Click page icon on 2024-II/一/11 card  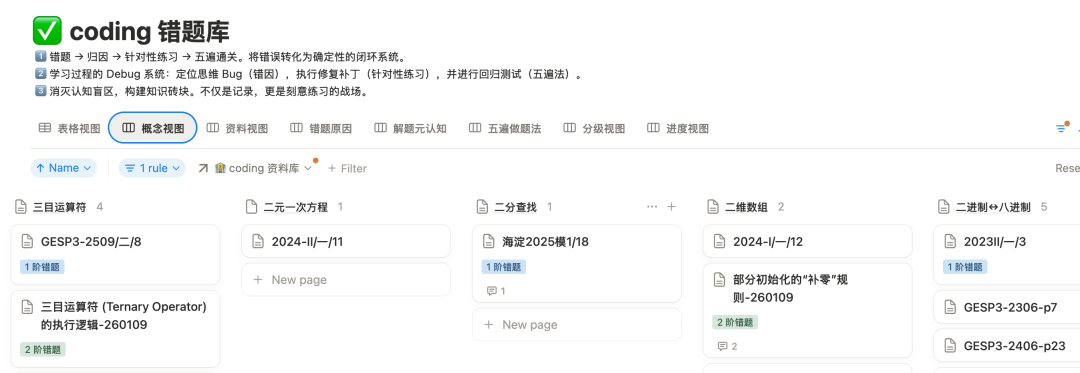[258, 241]
